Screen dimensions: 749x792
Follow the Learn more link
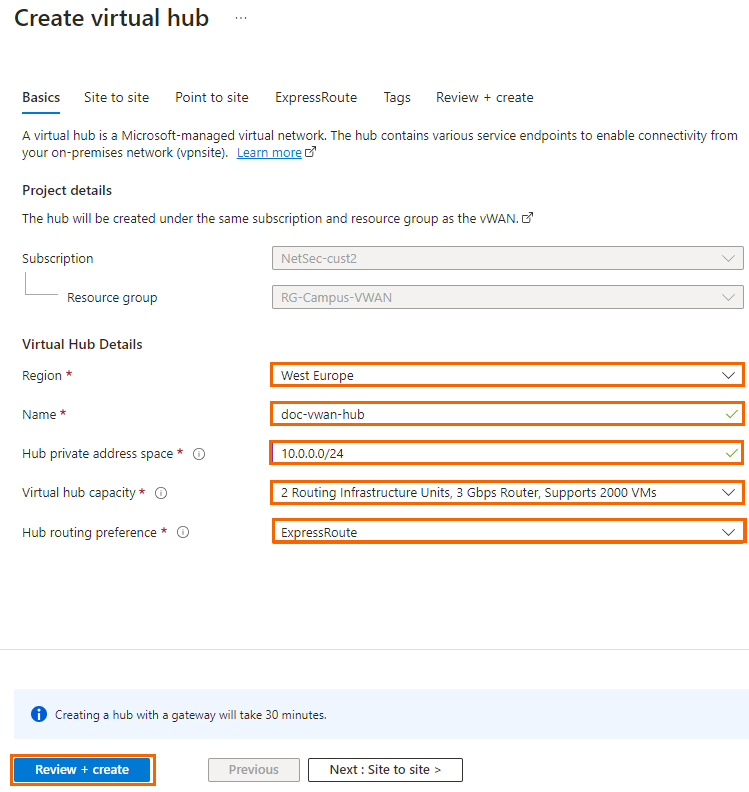click(269, 153)
